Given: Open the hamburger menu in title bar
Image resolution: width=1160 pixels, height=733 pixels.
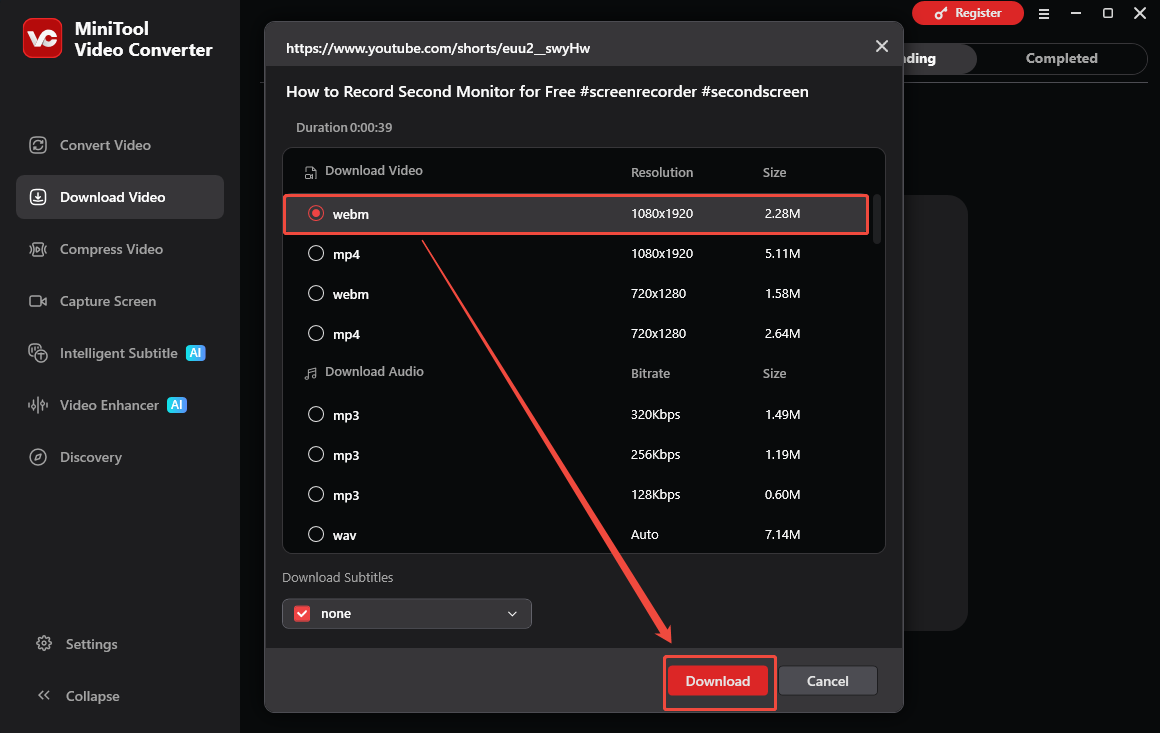Looking at the screenshot, I should pyautogui.click(x=1044, y=13).
